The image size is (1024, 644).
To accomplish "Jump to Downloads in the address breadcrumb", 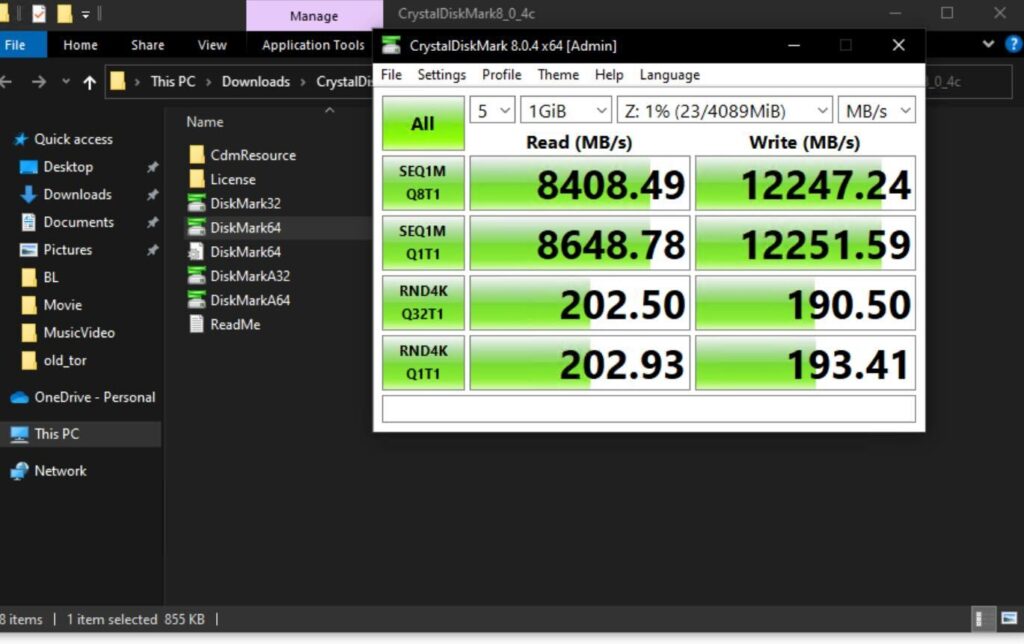I will (x=256, y=82).
